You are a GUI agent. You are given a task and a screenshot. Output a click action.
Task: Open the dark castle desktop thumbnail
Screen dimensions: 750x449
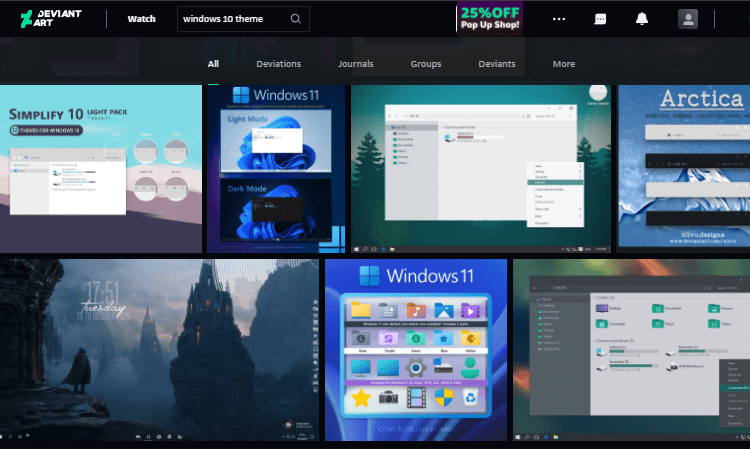(x=159, y=350)
